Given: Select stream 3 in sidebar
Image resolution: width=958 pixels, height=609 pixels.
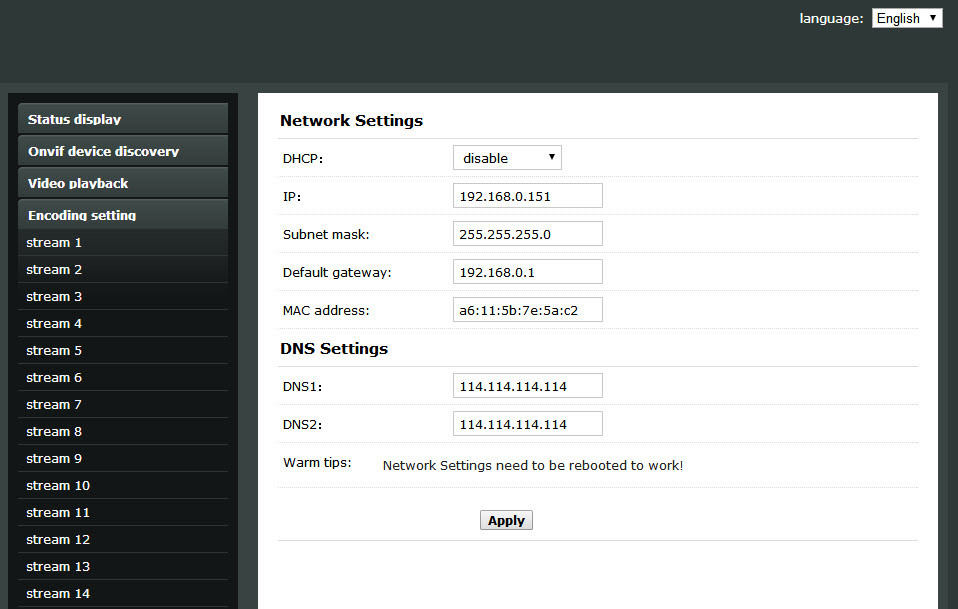Looking at the screenshot, I should (123, 296).
